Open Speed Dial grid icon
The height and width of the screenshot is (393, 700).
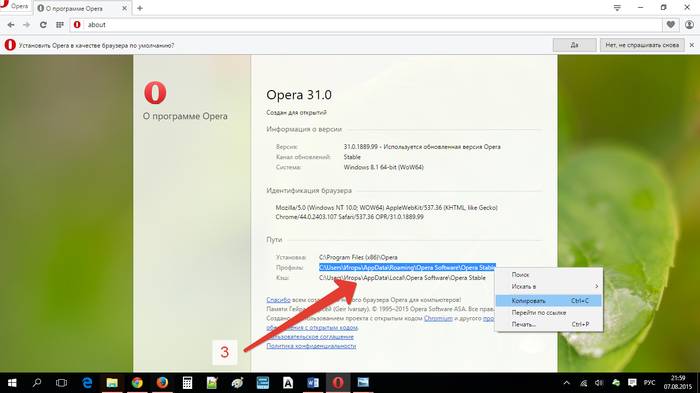[59, 25]
